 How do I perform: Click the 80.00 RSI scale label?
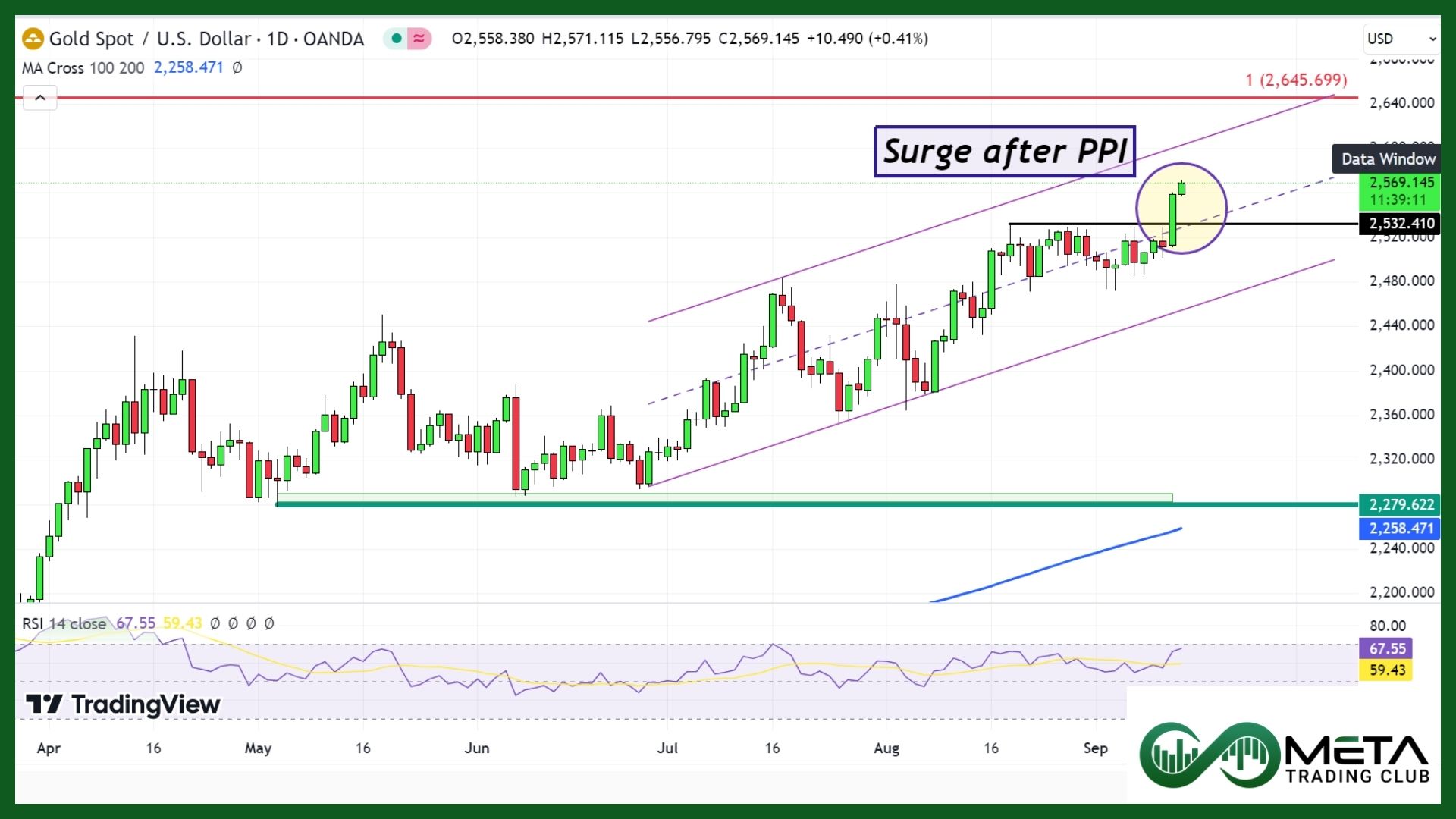pos(1387,626)
